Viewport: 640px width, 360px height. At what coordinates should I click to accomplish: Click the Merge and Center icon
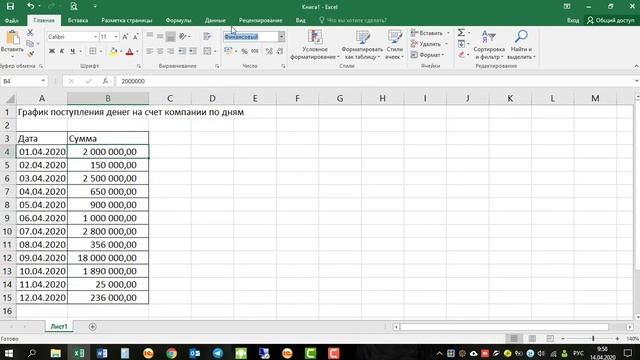tap(207, 51)
